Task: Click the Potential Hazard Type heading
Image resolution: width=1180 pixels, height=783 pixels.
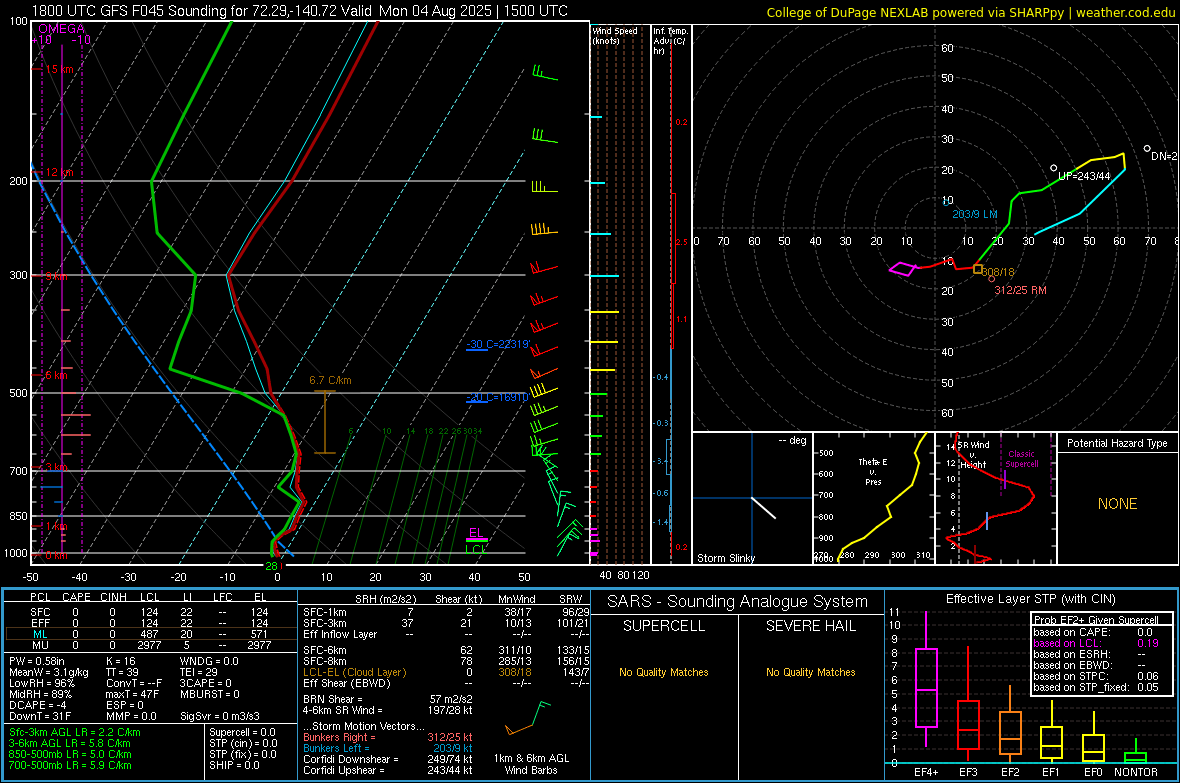Action: (1117, 443)
